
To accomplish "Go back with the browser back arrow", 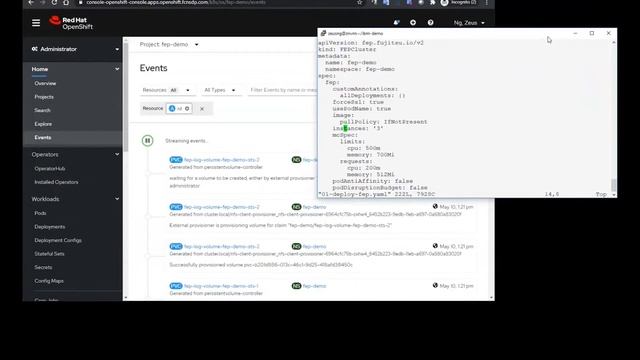I will tap(31, 2).
